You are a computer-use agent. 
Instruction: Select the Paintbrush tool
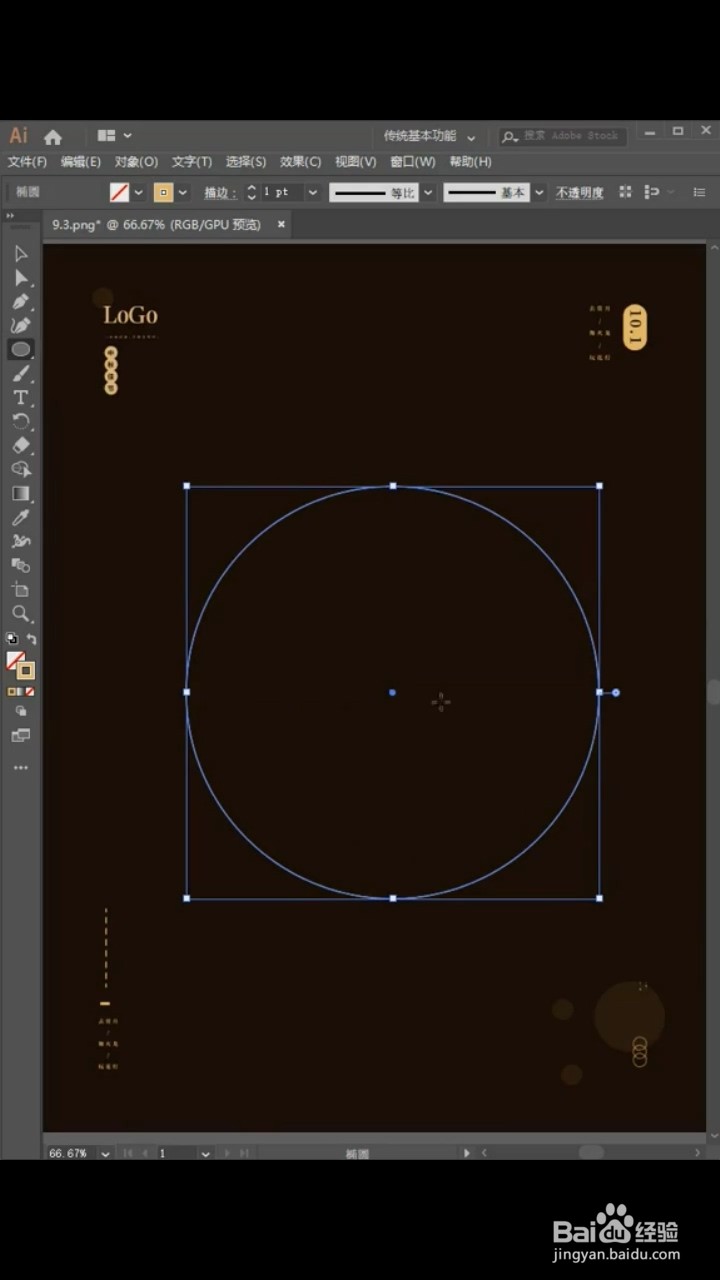tap(21, 374)
